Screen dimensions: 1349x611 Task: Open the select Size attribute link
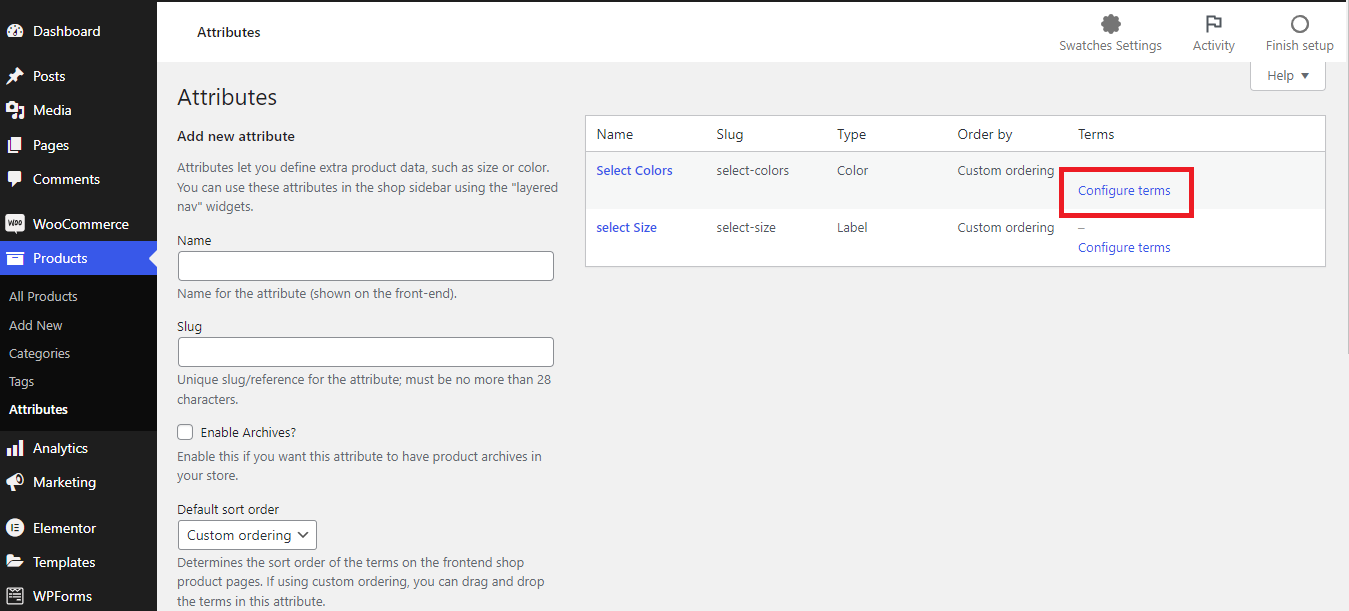coord(626,227)
